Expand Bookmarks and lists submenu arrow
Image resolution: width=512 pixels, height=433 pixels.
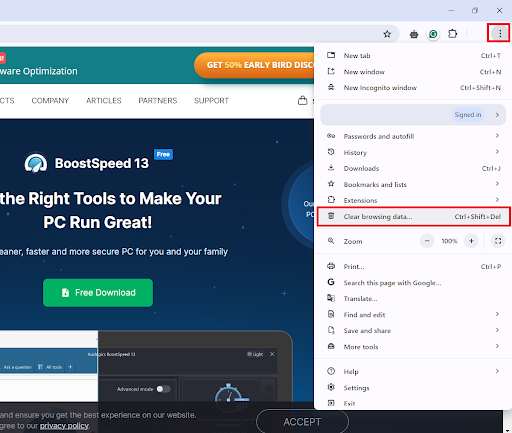click(497, 184)
